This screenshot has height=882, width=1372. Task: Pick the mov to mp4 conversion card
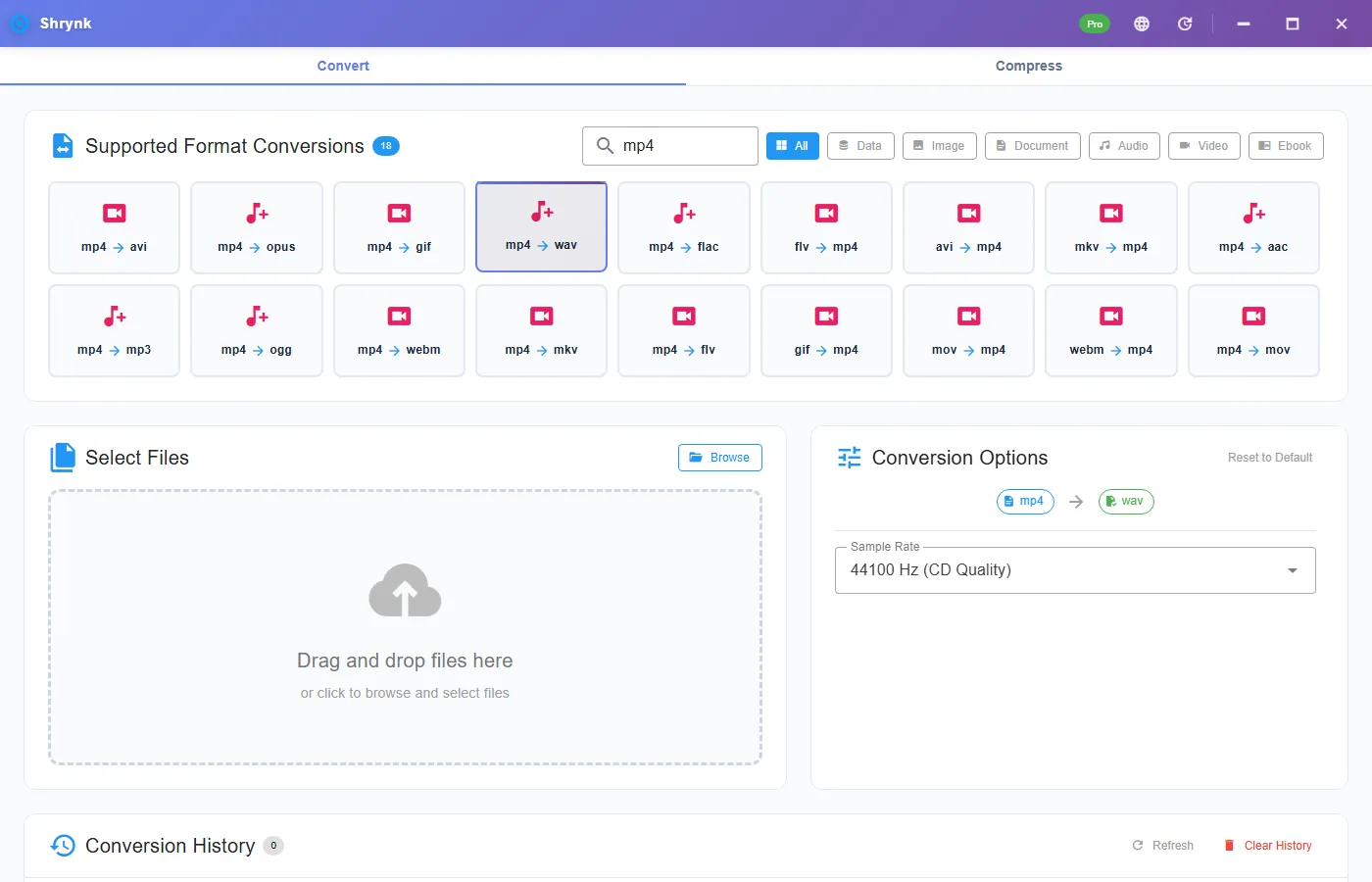pyautogui.click(x=968, y=330)
